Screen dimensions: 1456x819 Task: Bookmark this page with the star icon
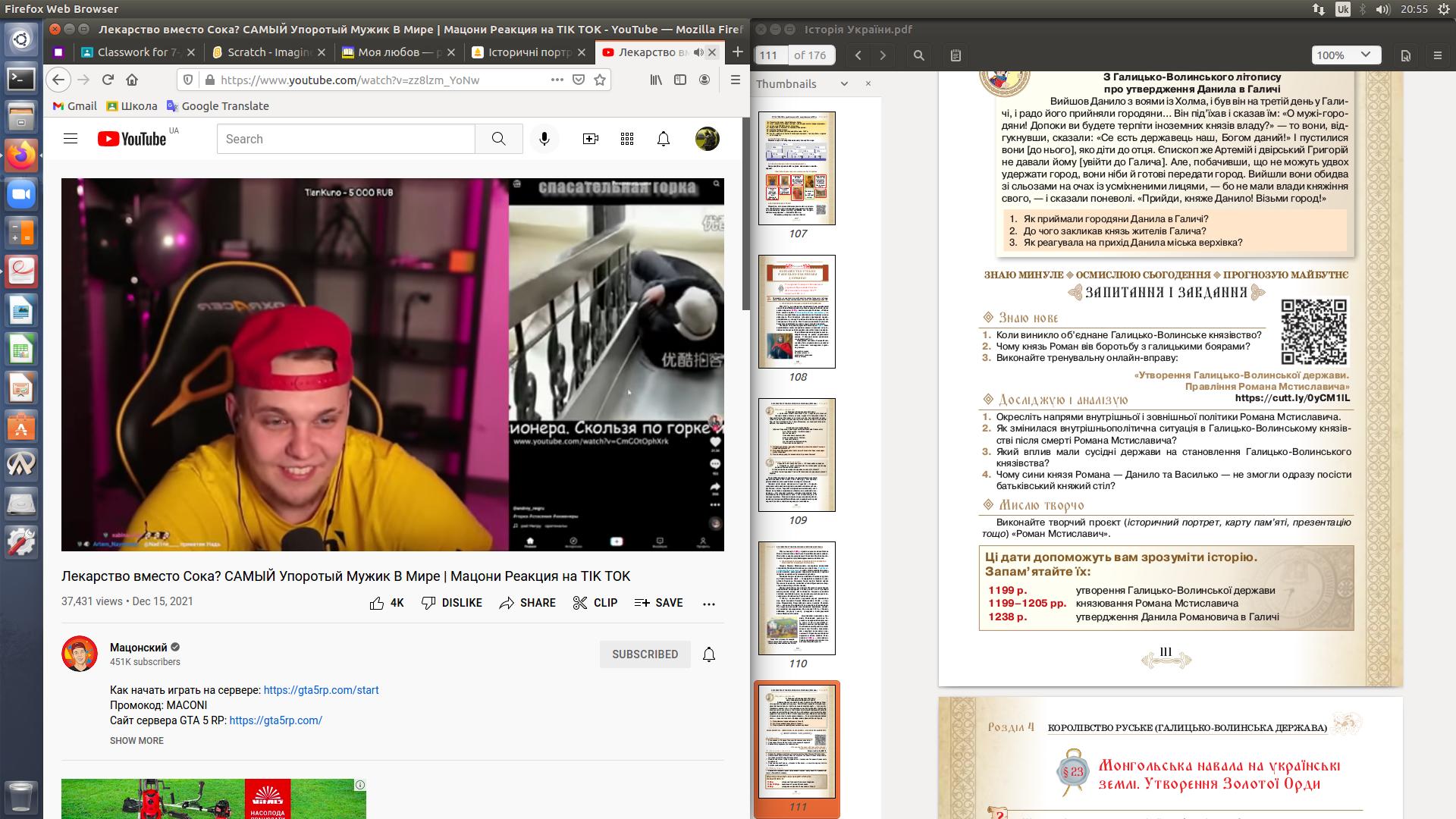point(600,80)
